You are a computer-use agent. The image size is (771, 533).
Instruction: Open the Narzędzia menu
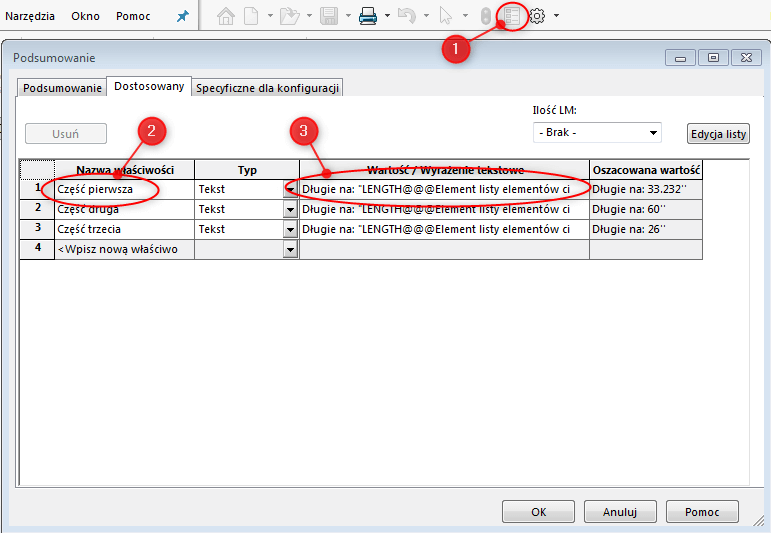pyautogui.click(x=30, y=16)
